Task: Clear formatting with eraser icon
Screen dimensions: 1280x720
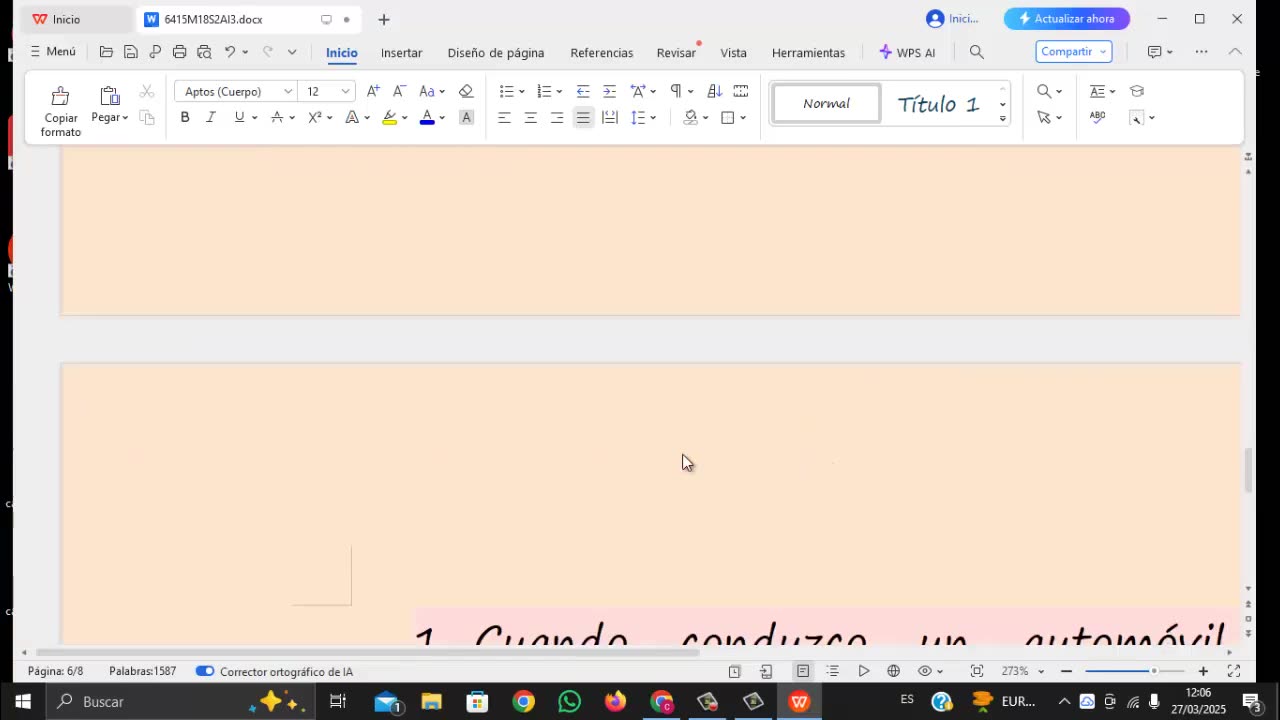Action: tap(466, 91)
